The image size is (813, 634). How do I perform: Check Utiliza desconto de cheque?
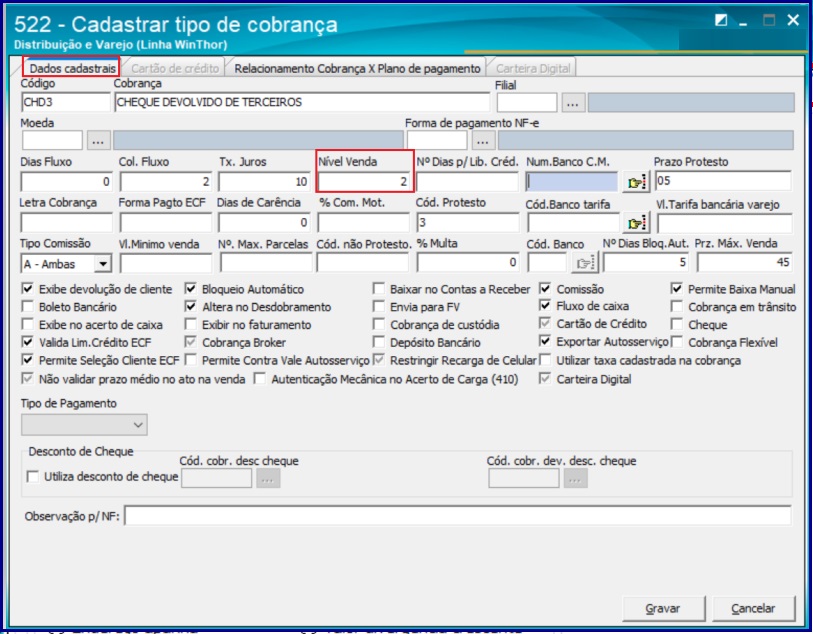33,476
